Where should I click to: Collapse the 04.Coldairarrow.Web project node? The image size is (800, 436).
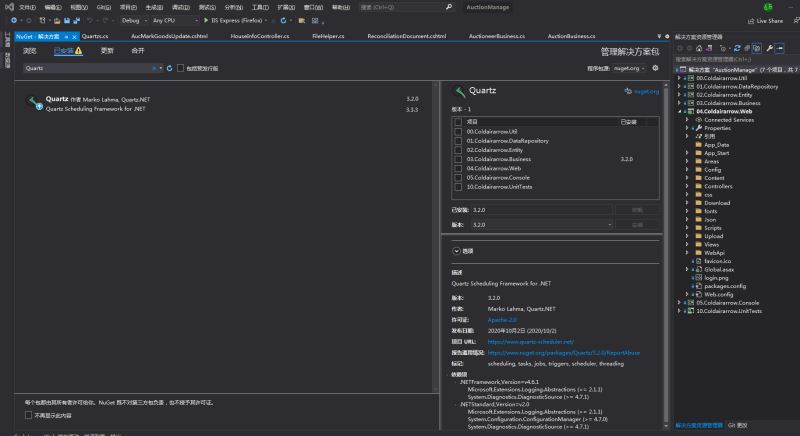click(680, 111)
